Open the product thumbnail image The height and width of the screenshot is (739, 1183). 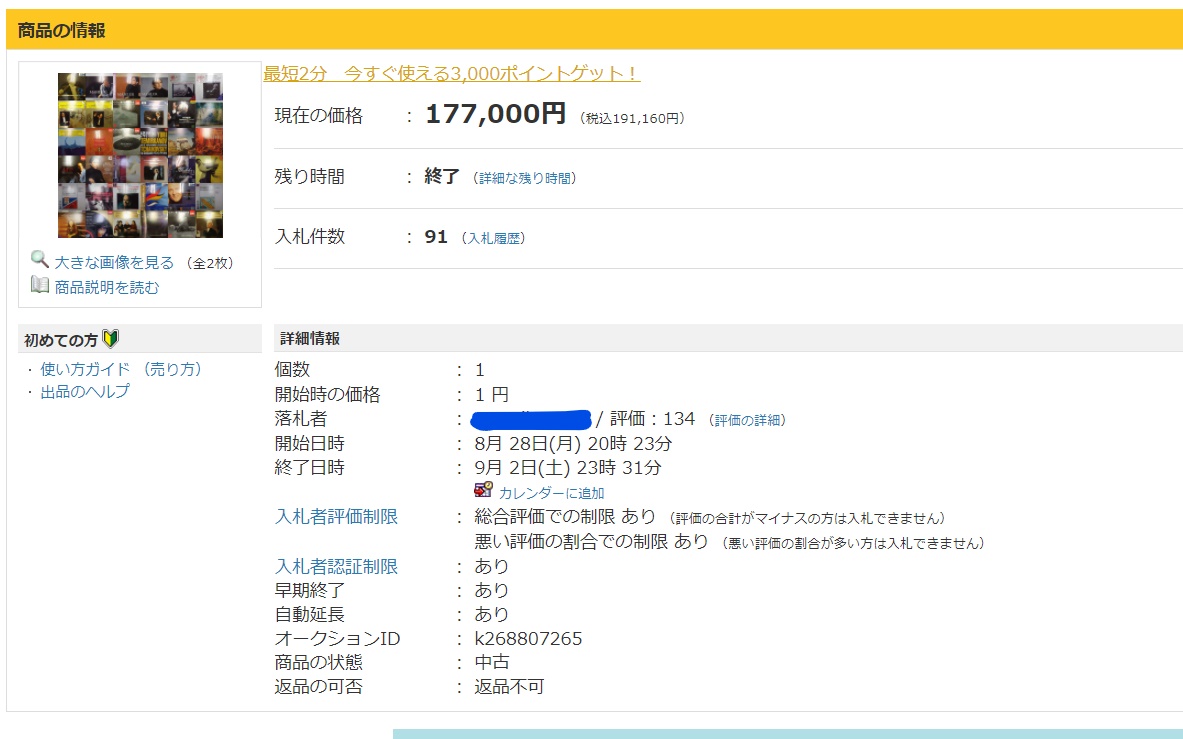[140, 155]
